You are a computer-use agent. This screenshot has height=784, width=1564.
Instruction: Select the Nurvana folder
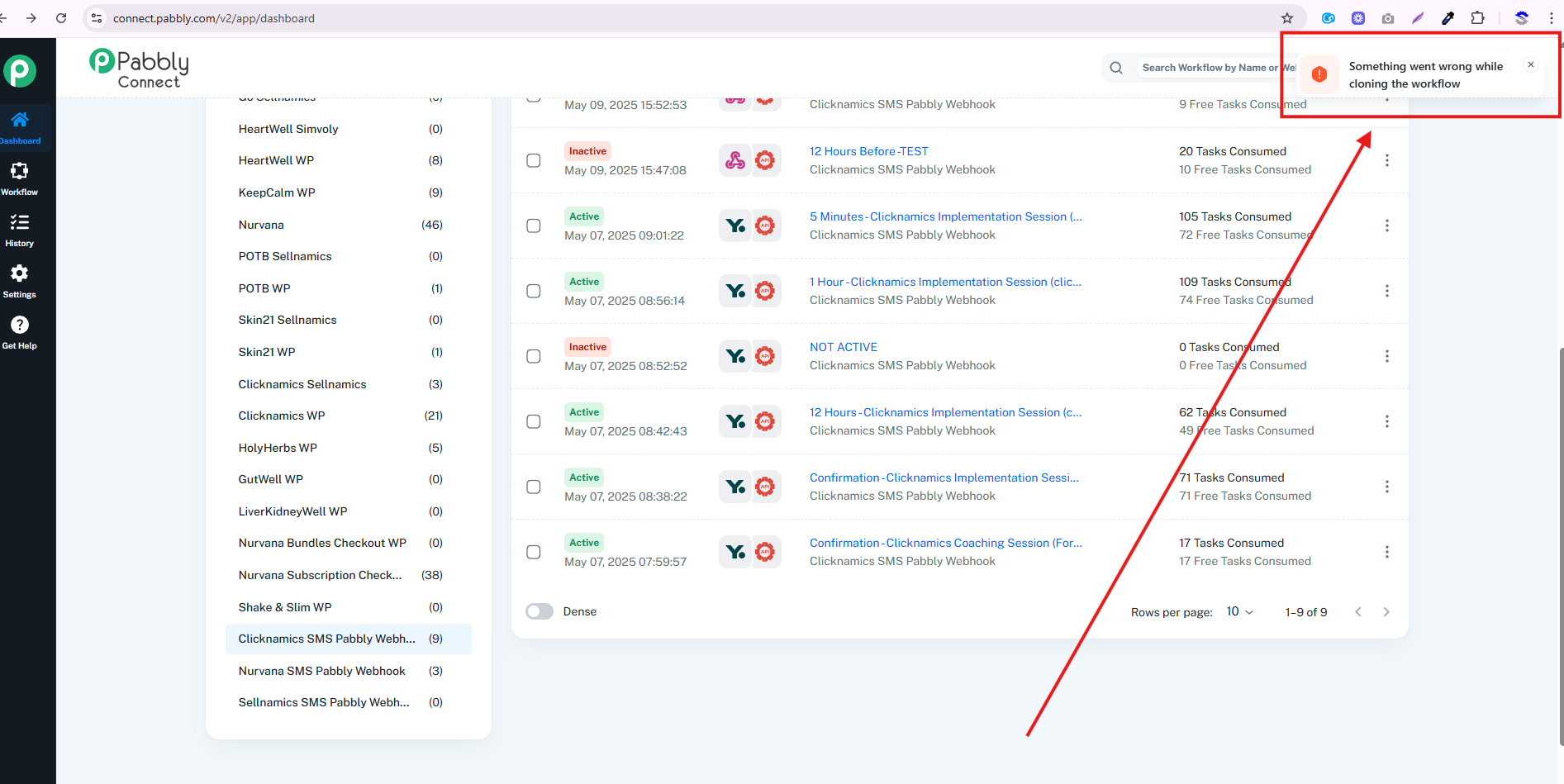coord(348,225)
